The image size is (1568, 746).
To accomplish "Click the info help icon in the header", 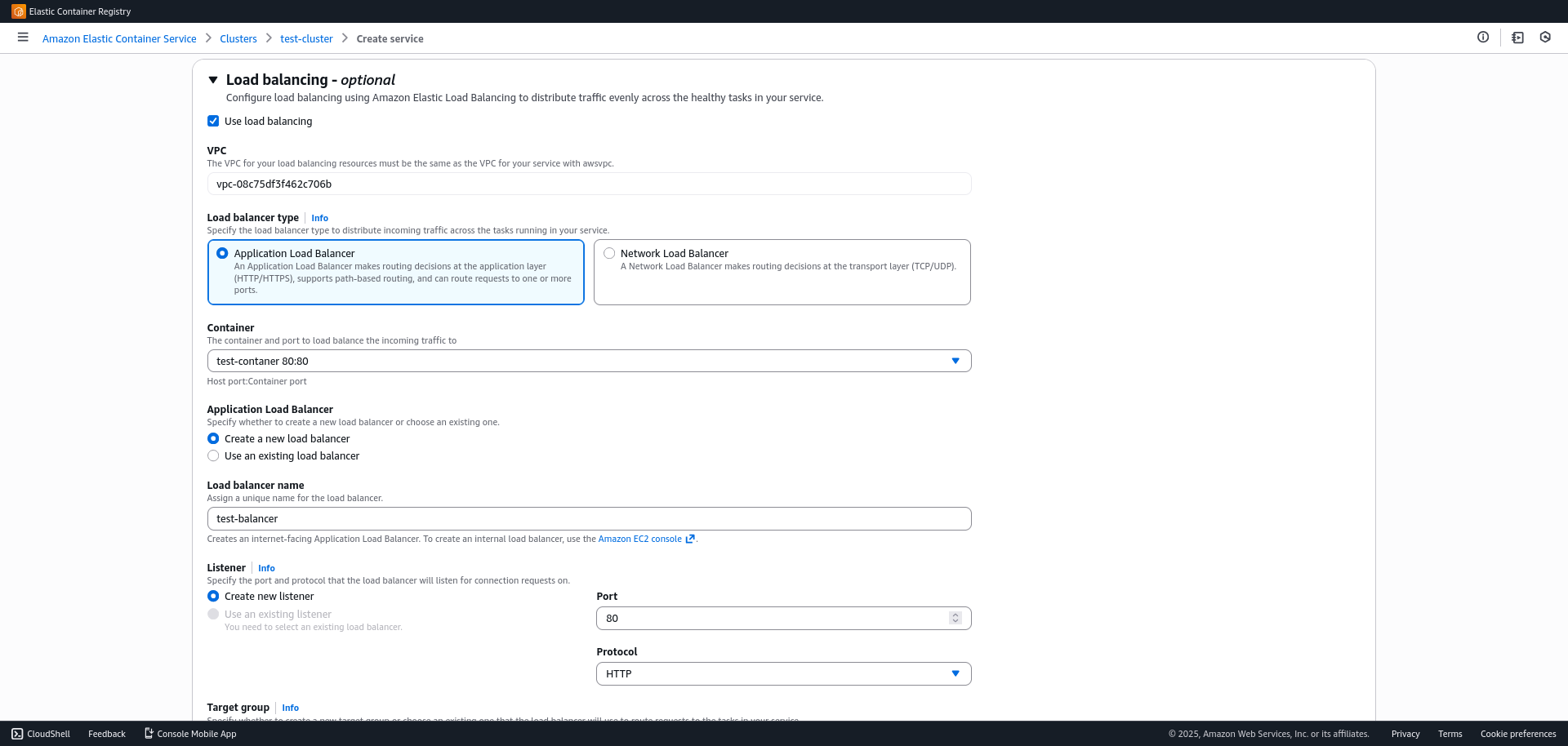I will tap(1484, 37).
